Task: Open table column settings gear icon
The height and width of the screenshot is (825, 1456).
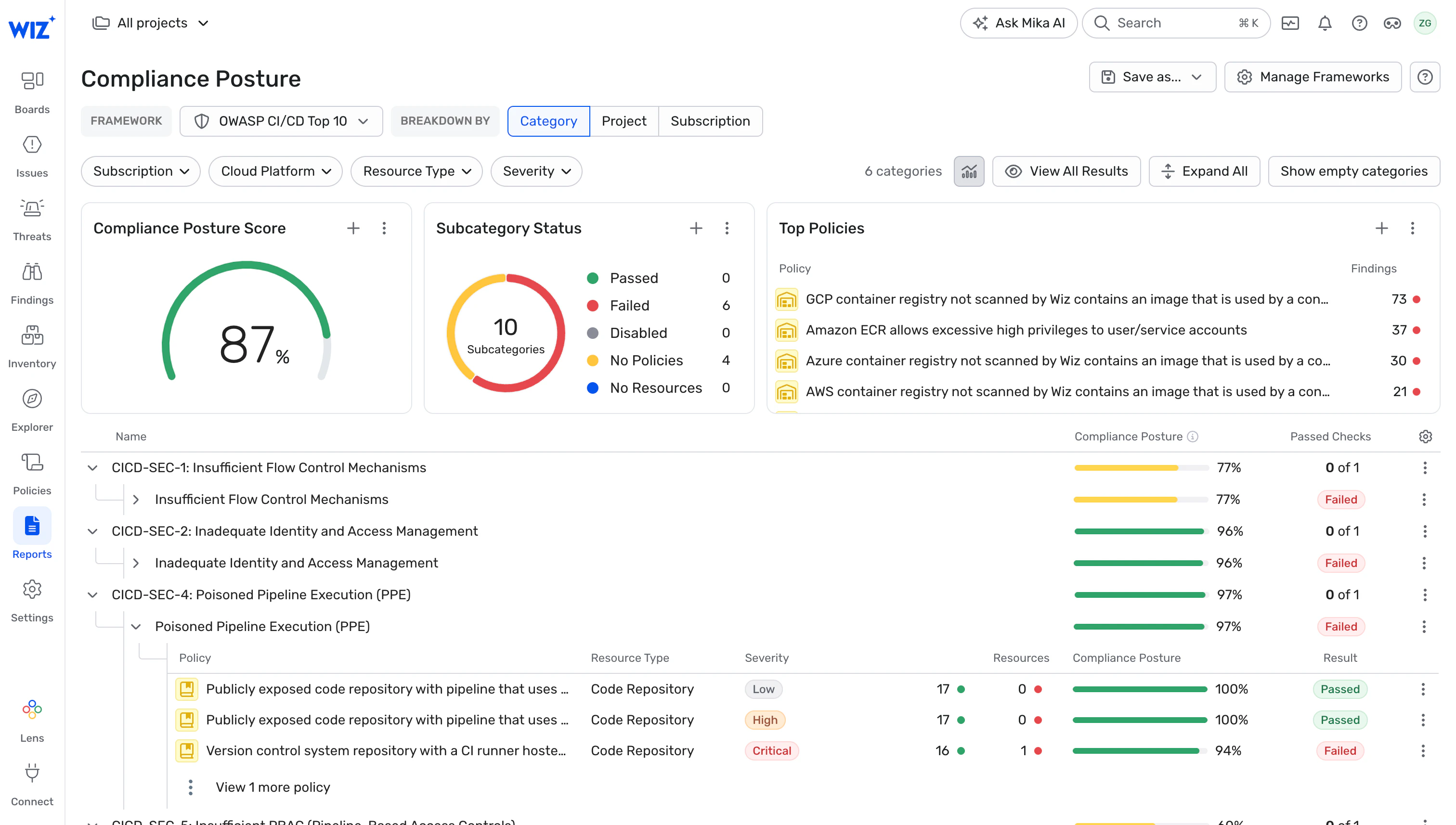Action: point(1425,436)
